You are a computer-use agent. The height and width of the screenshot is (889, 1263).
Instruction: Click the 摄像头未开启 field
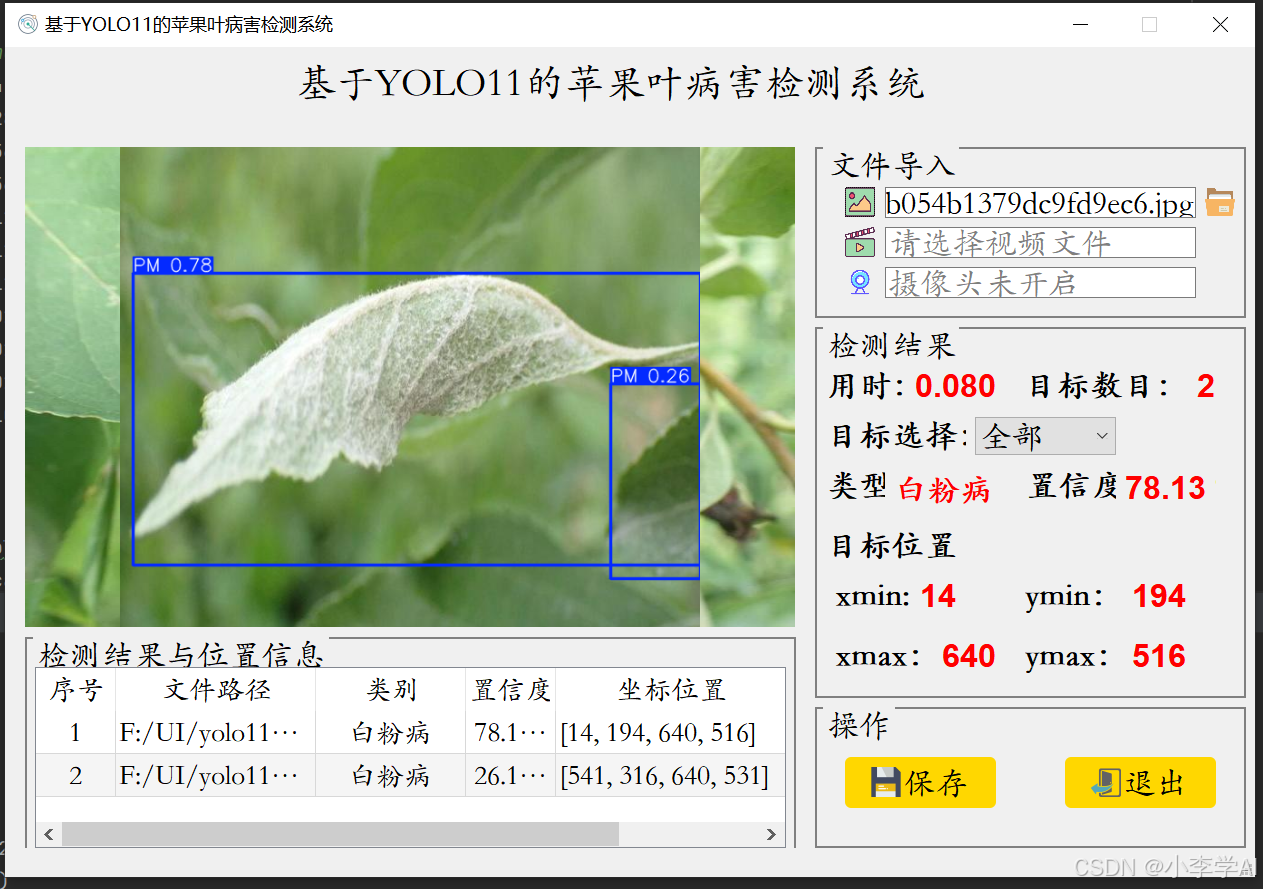click(x=1040, y=283)
